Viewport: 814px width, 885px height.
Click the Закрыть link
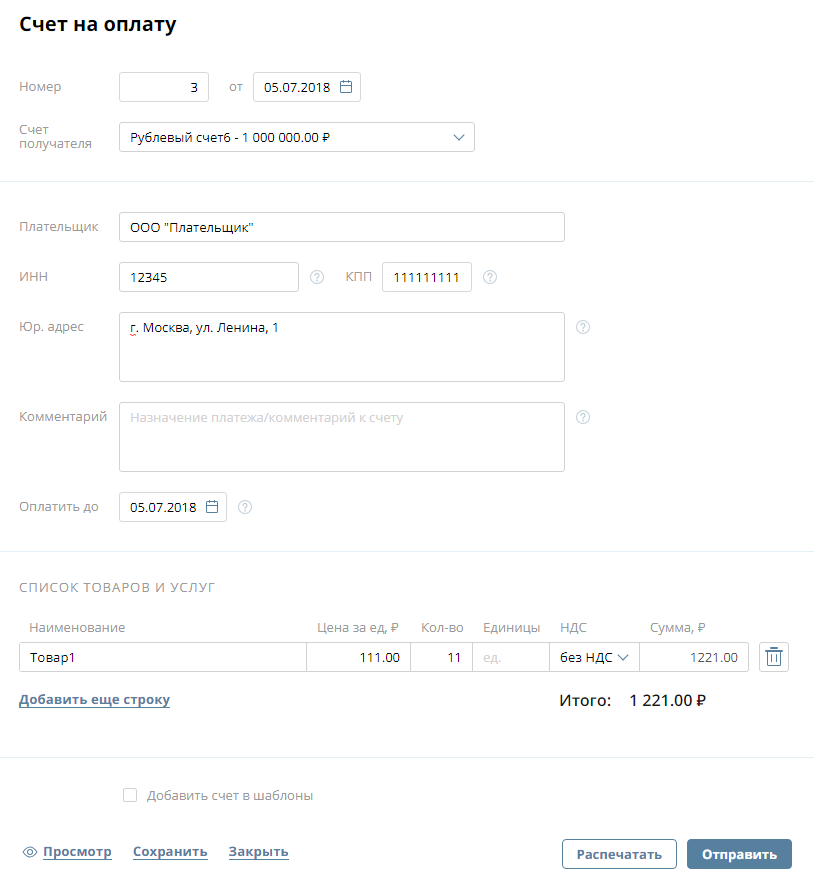[258, 852]
